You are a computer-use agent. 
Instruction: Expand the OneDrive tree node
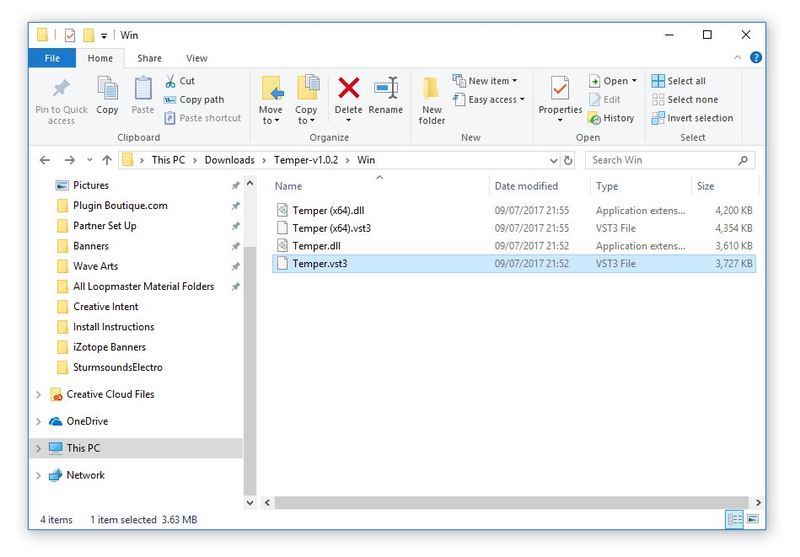[39, 422]
